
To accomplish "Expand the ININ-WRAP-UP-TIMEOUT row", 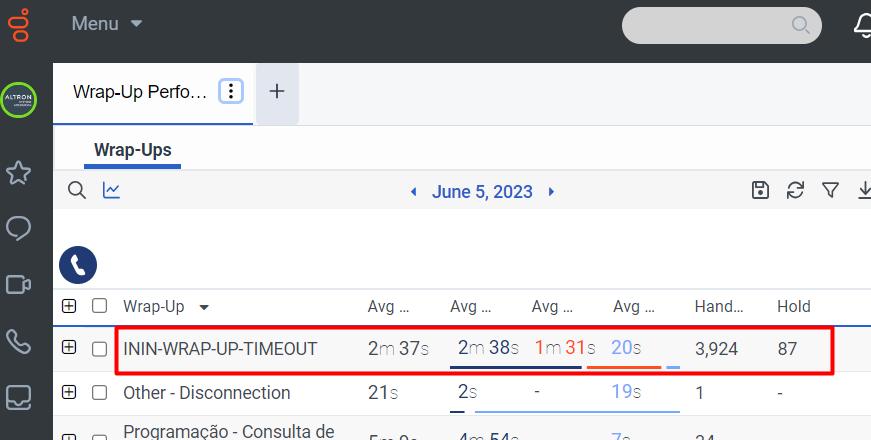I will pos(69,348).
